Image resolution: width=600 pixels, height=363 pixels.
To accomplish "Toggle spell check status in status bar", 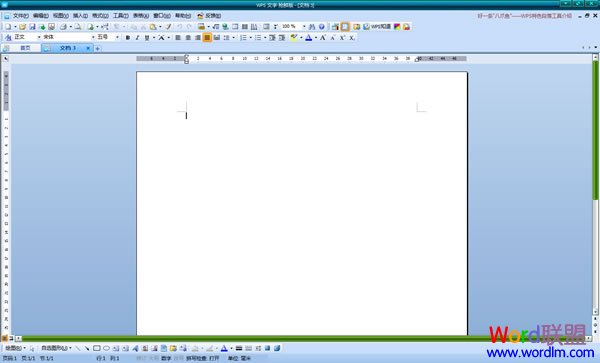I will coord(202,358).
